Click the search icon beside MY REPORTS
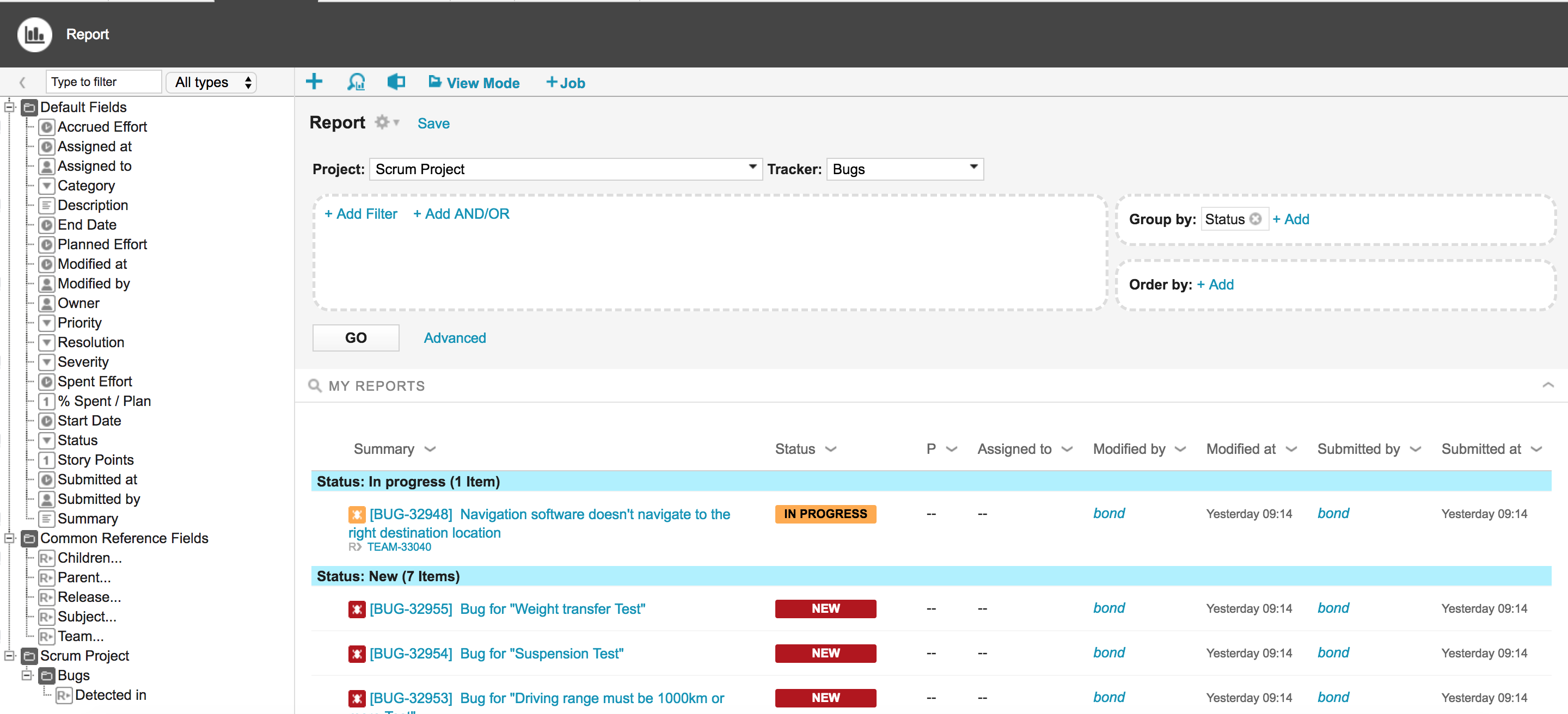Screen dimensions: 1568x714 (x=315, y=386)
